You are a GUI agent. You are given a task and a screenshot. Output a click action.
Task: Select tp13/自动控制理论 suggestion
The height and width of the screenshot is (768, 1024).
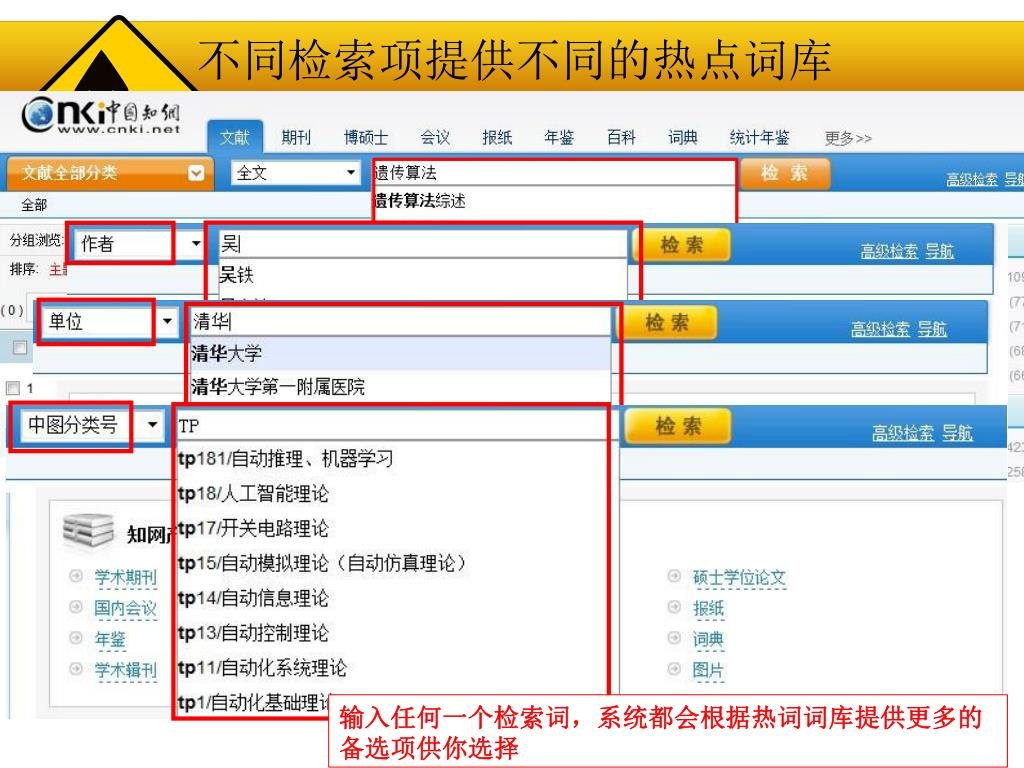[x=253, y=633]
